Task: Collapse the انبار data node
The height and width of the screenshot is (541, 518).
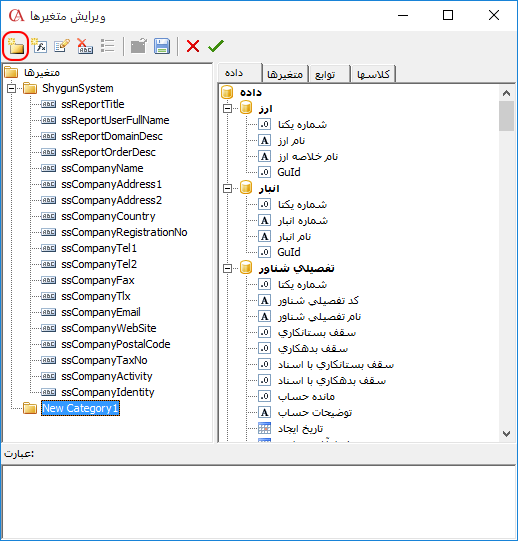Action: pos(227,188)
